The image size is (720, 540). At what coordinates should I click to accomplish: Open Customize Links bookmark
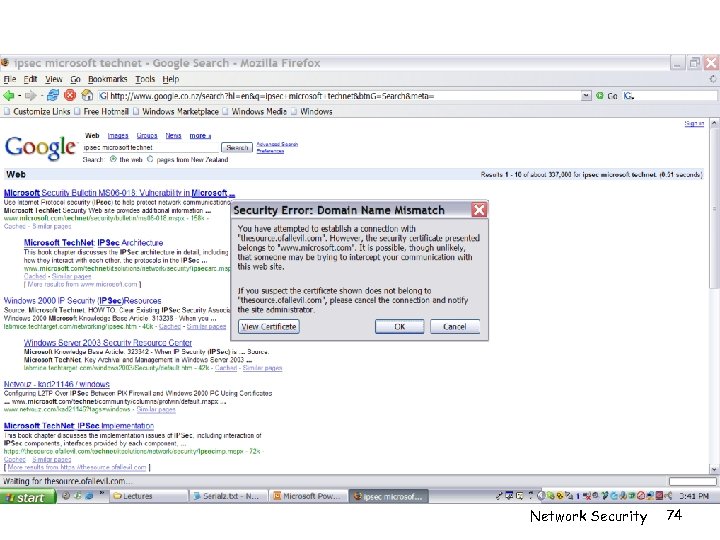(37, 111)
